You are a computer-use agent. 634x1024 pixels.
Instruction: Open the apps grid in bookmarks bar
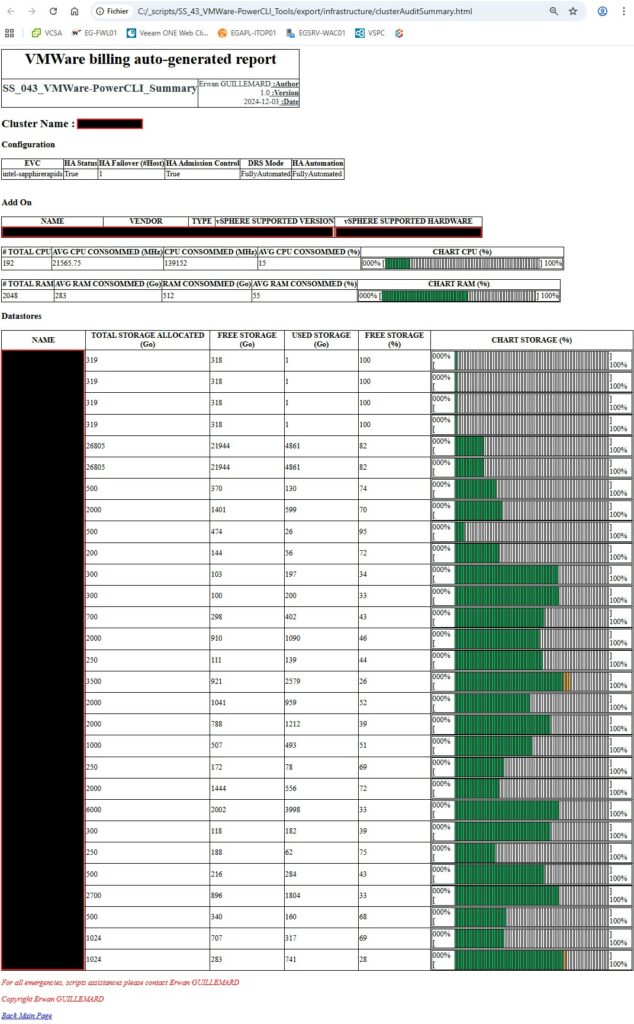[10, 32]
